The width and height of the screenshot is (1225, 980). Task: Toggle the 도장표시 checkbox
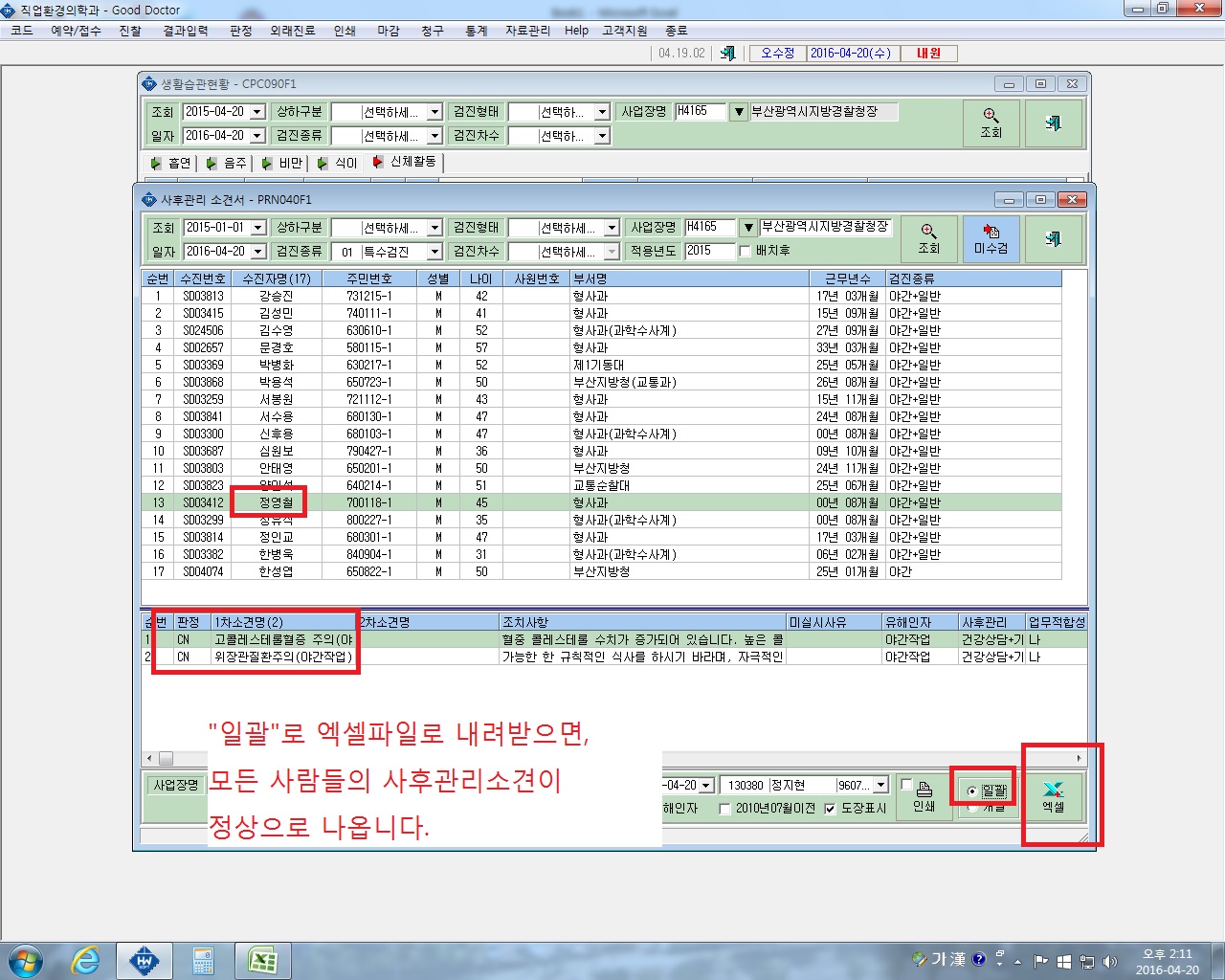pyautogui.click(x=830, y=809)
